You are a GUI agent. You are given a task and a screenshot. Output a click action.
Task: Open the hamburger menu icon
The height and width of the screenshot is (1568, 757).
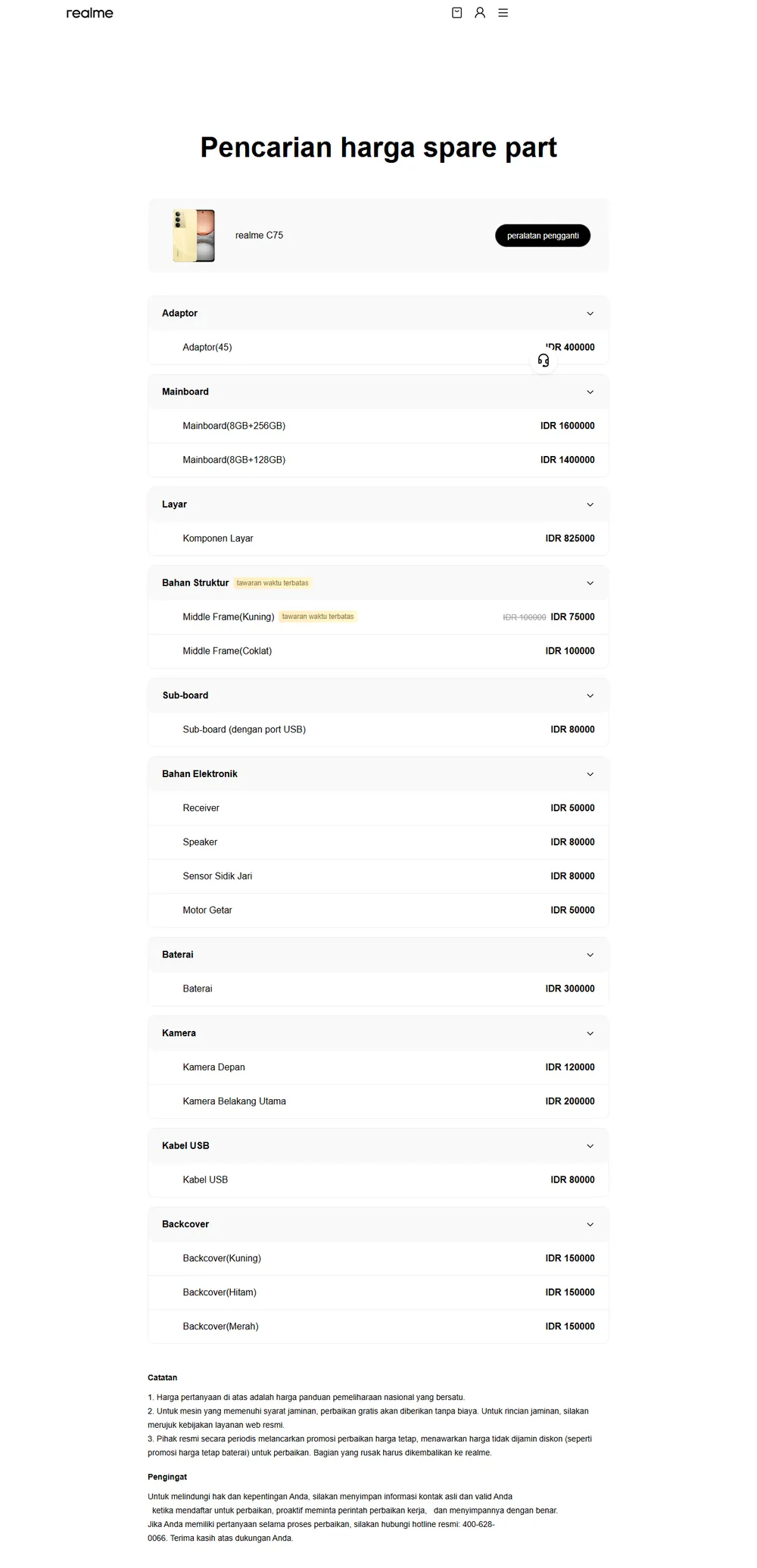[x=503, y=13]
